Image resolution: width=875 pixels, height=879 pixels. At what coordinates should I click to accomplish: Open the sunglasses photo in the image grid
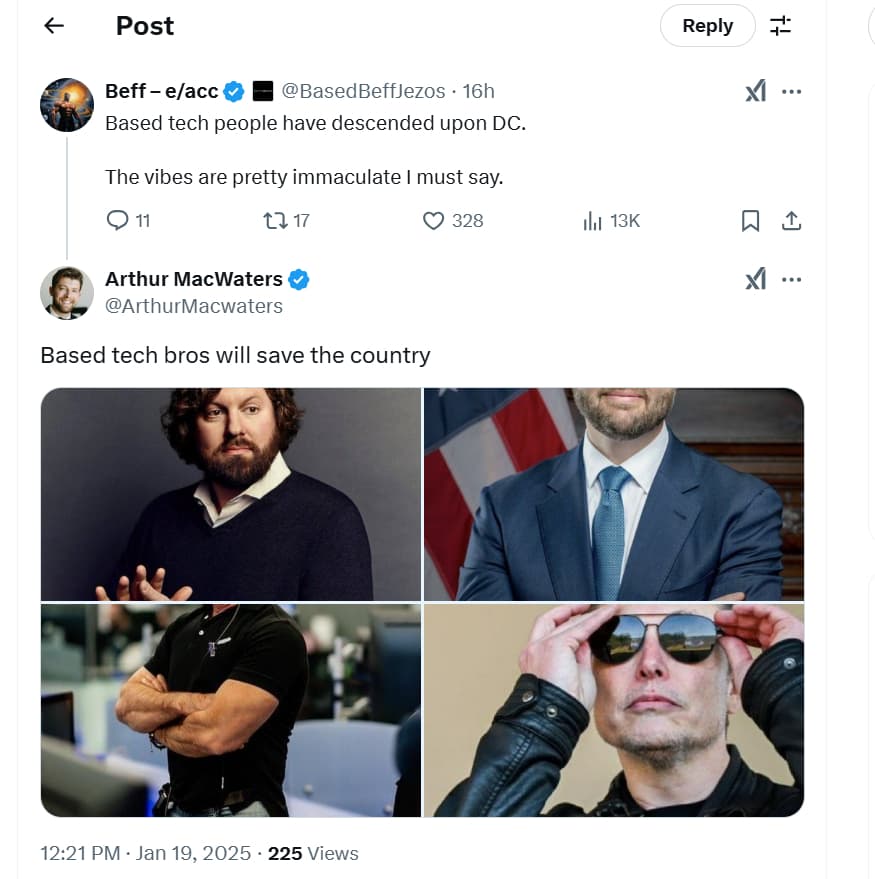614,710
